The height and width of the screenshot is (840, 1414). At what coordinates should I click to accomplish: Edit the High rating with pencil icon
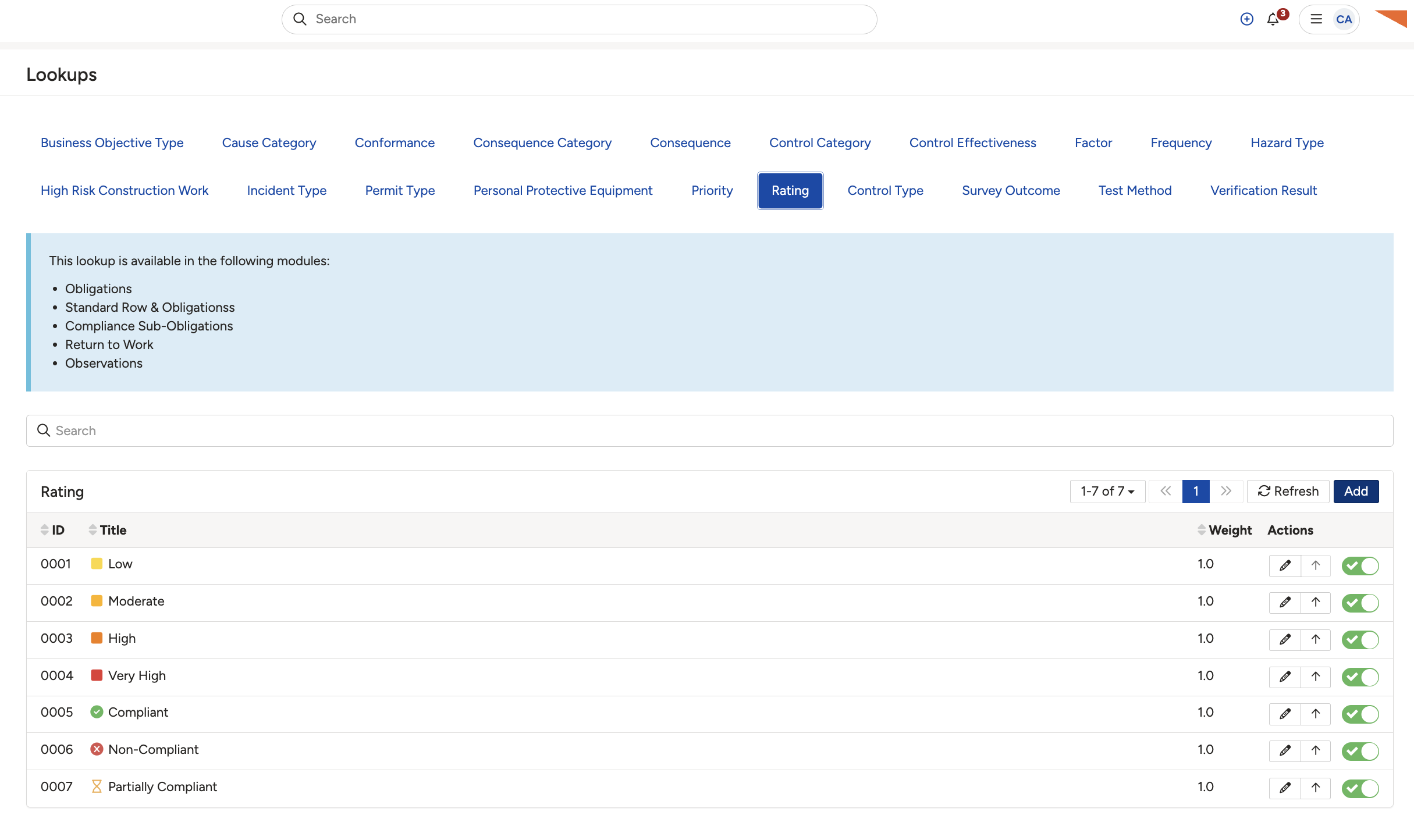1285,640
